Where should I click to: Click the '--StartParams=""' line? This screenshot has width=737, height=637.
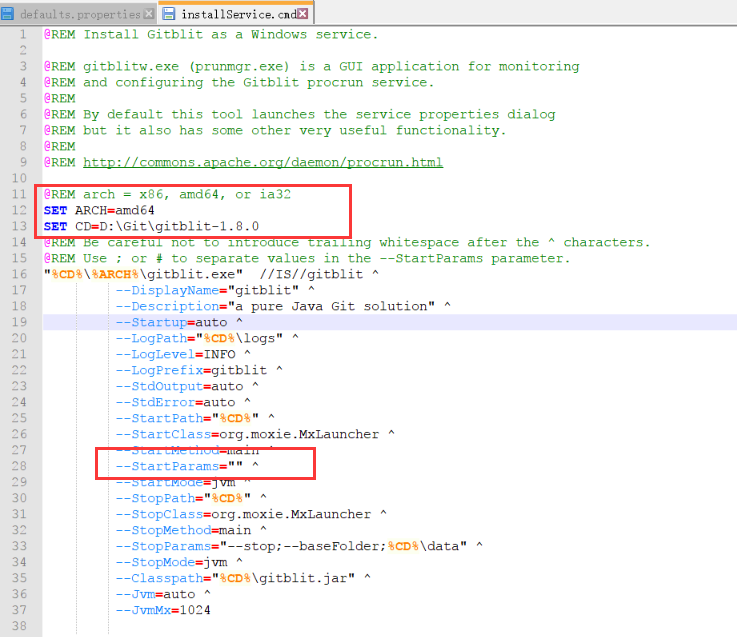[187, 466]
